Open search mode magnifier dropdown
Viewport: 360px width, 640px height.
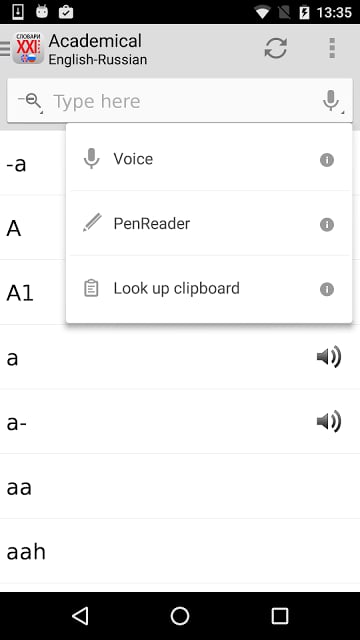coord(30,101)
